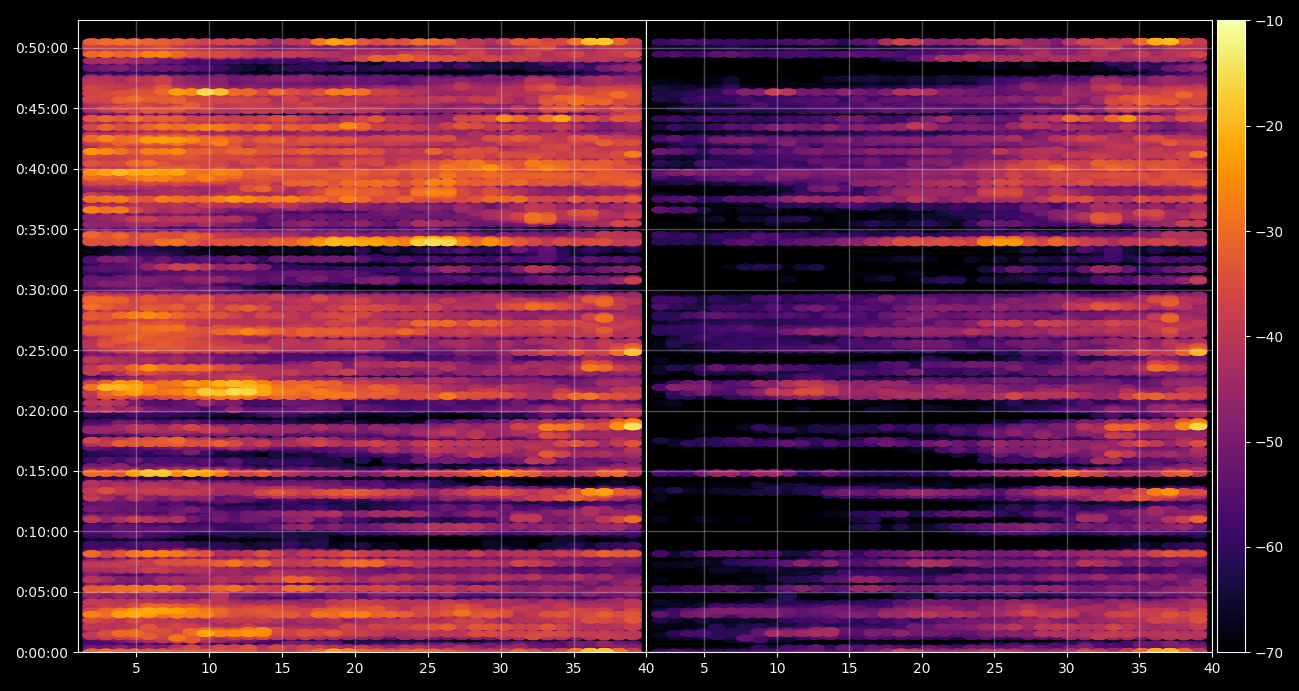Click x-axis tick 30 of right heatmap
This screenshot has width=1299, height=691.
(x=1067, y=668)
